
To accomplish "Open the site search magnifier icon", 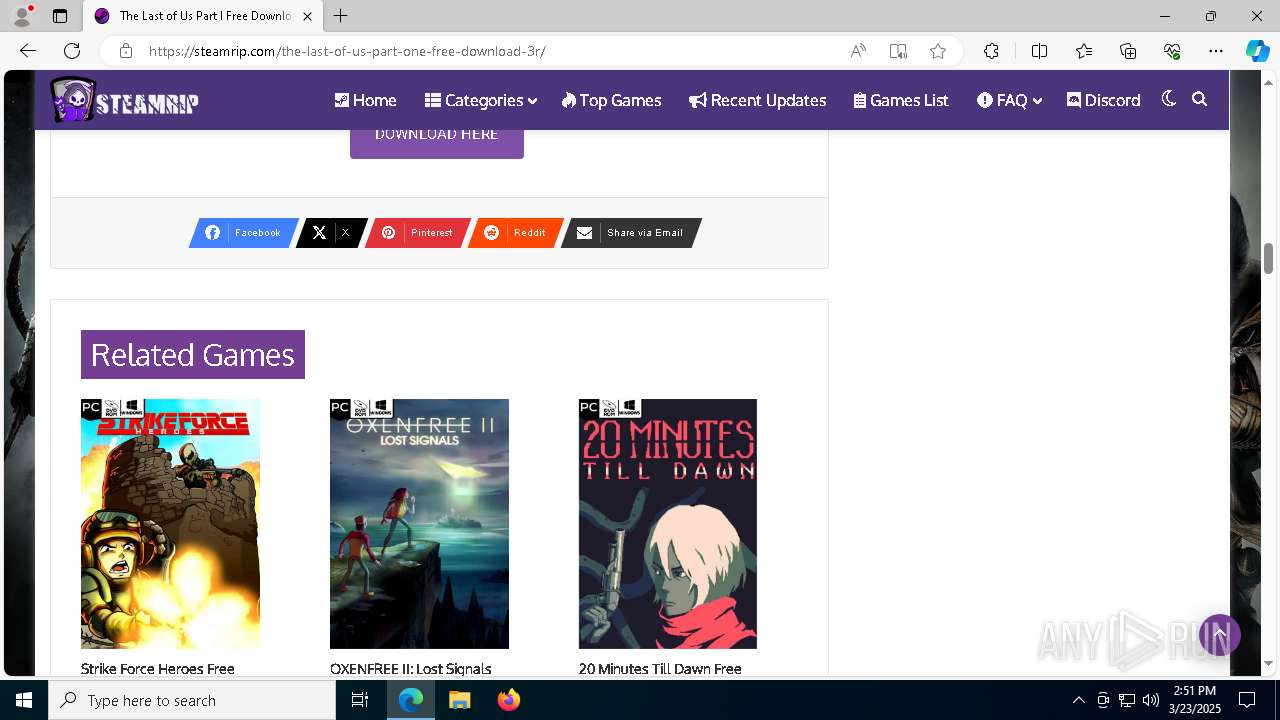I will point(1200,99).
